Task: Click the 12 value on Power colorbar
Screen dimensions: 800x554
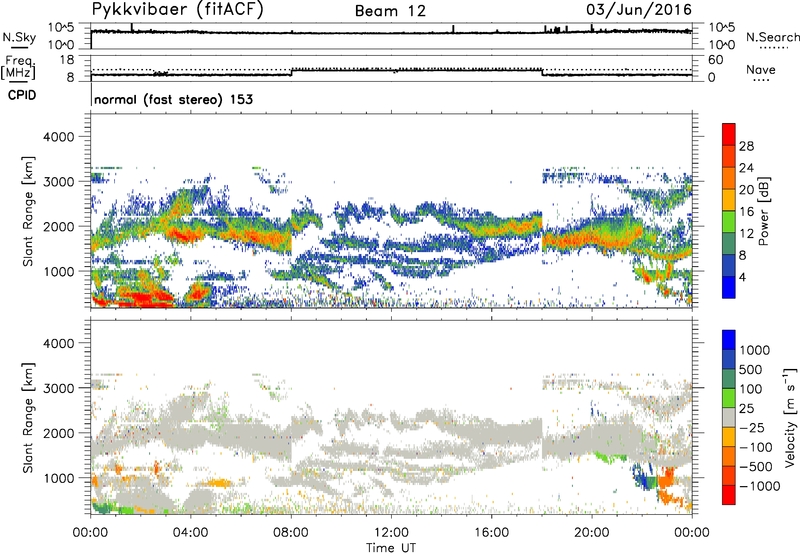Action: point(746,234)
